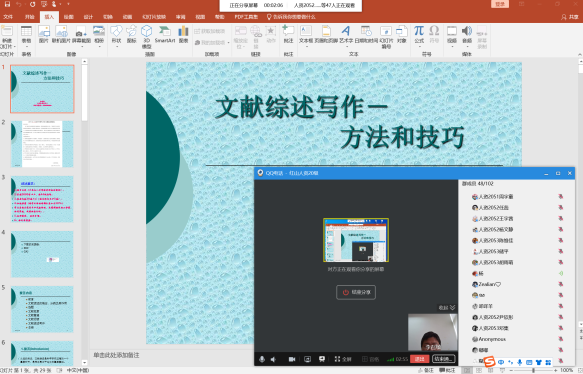Switch to the 设计 ribbon tab

tap(88, 17)
